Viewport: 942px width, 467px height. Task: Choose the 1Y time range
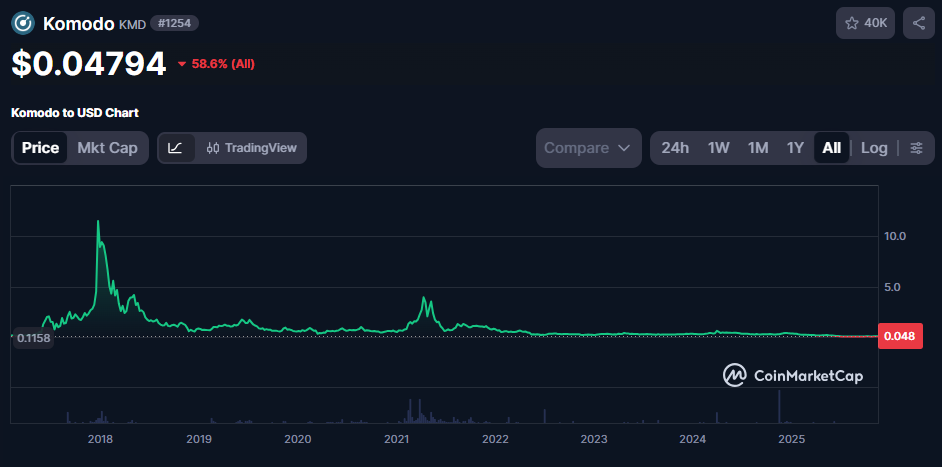coord(795,148)
